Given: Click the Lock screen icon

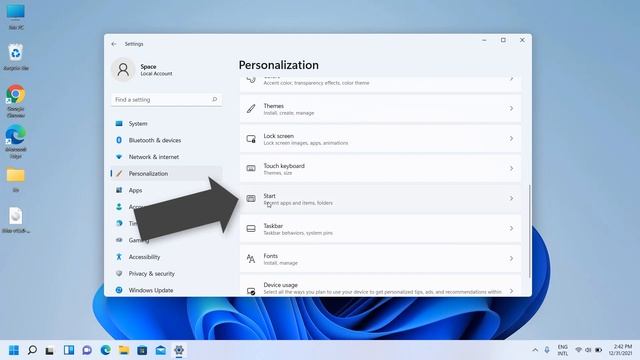Looking at the screenshot, I should click(x=251, y=139).
